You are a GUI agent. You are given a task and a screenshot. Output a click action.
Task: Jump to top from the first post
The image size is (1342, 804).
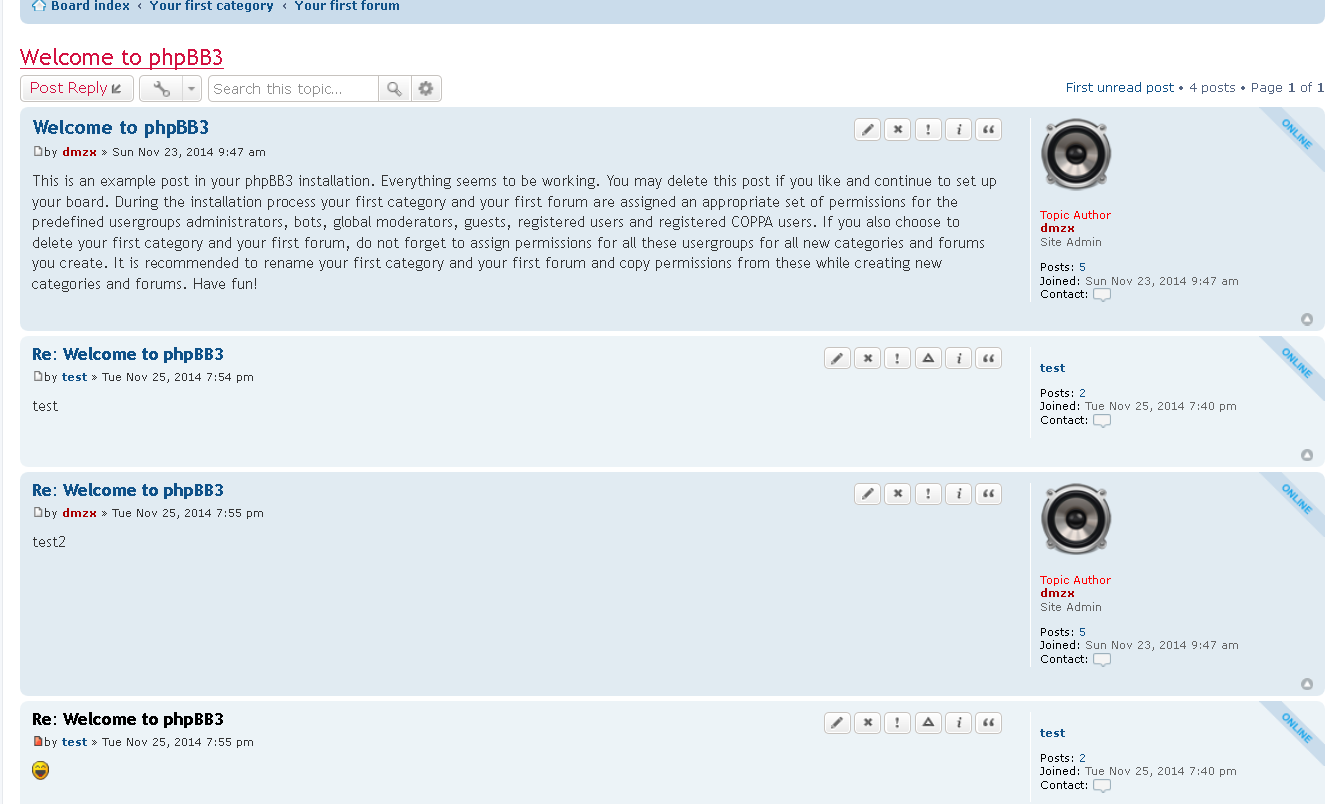1307,320
